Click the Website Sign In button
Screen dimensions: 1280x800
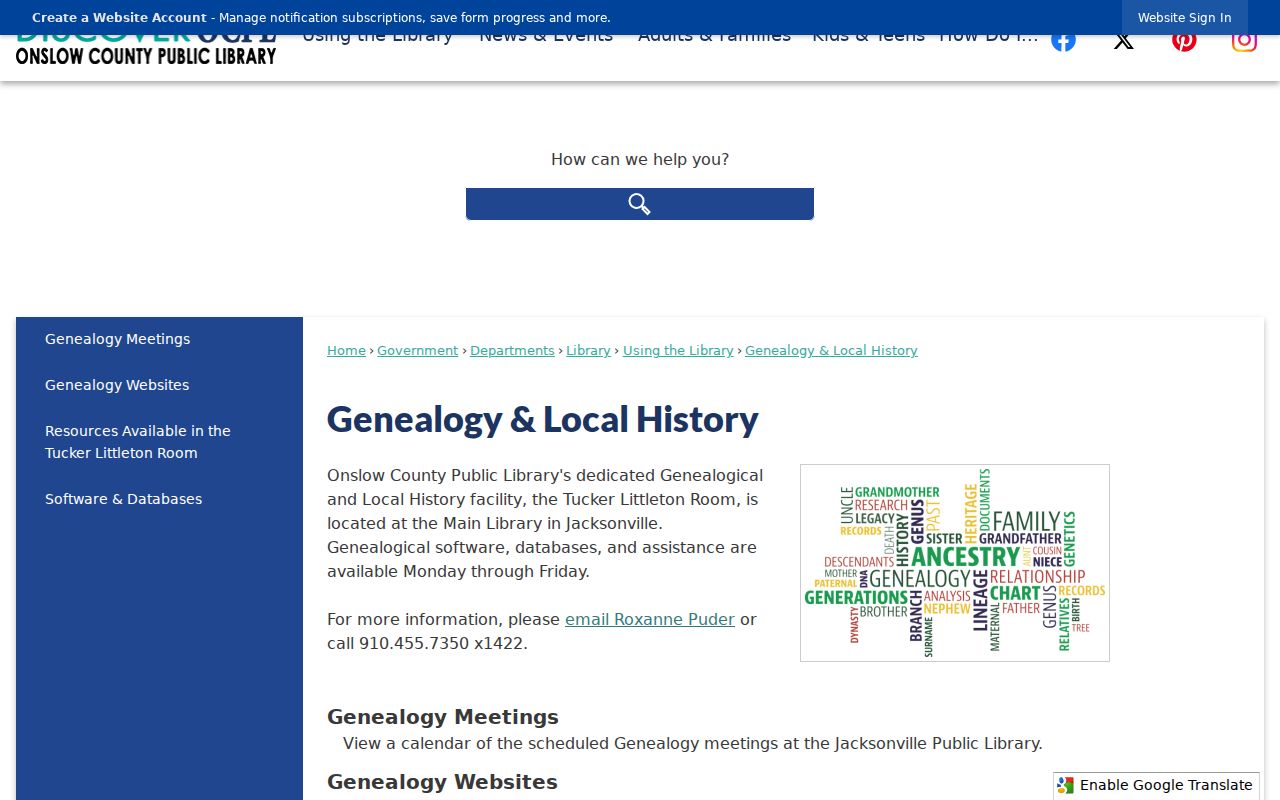[1184, 18]
